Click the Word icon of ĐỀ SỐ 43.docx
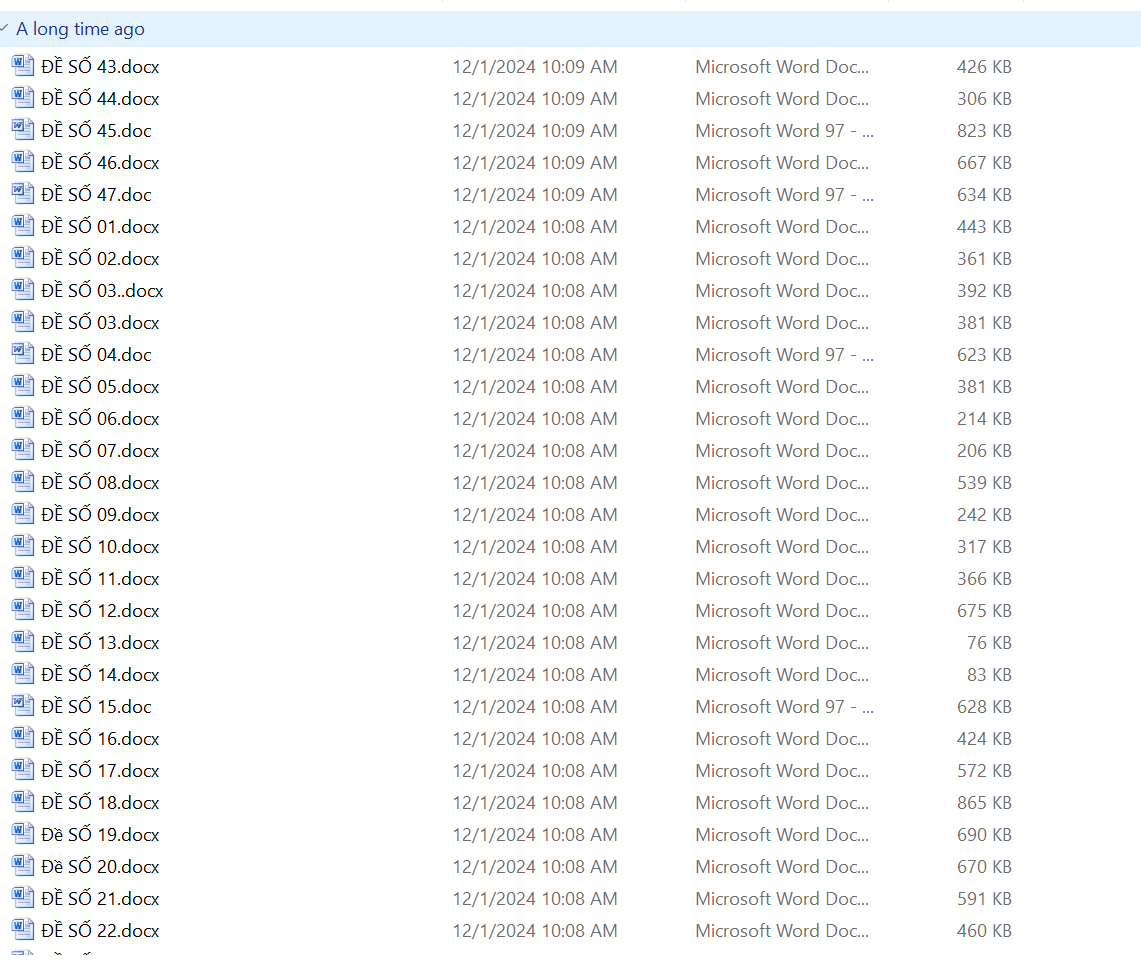The width and height of the screenshot is (1141, 974). [x=23, y=66]
